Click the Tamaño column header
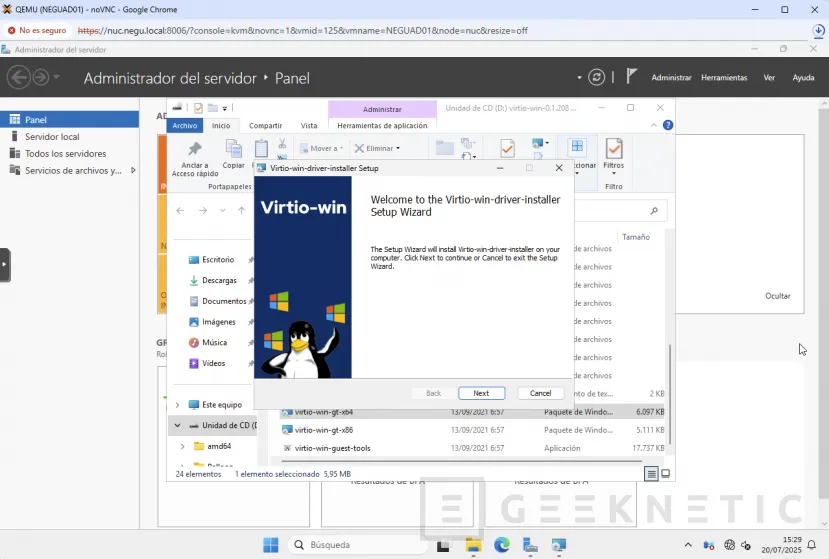Viewport: 829px width, 559px height. click(635, 237)
